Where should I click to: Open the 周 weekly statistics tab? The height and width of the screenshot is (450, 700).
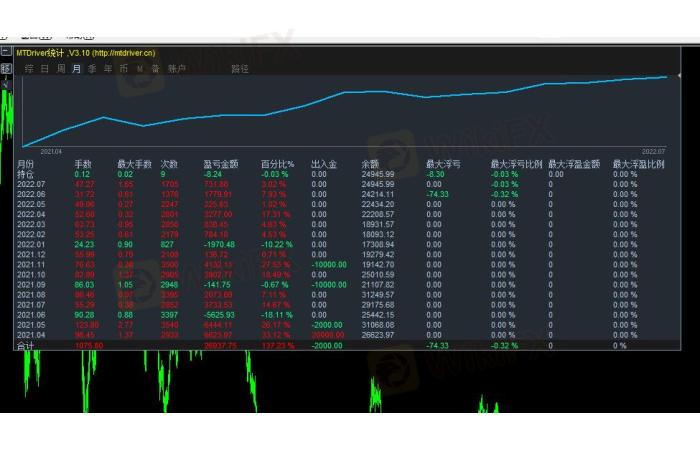[61, 69]
